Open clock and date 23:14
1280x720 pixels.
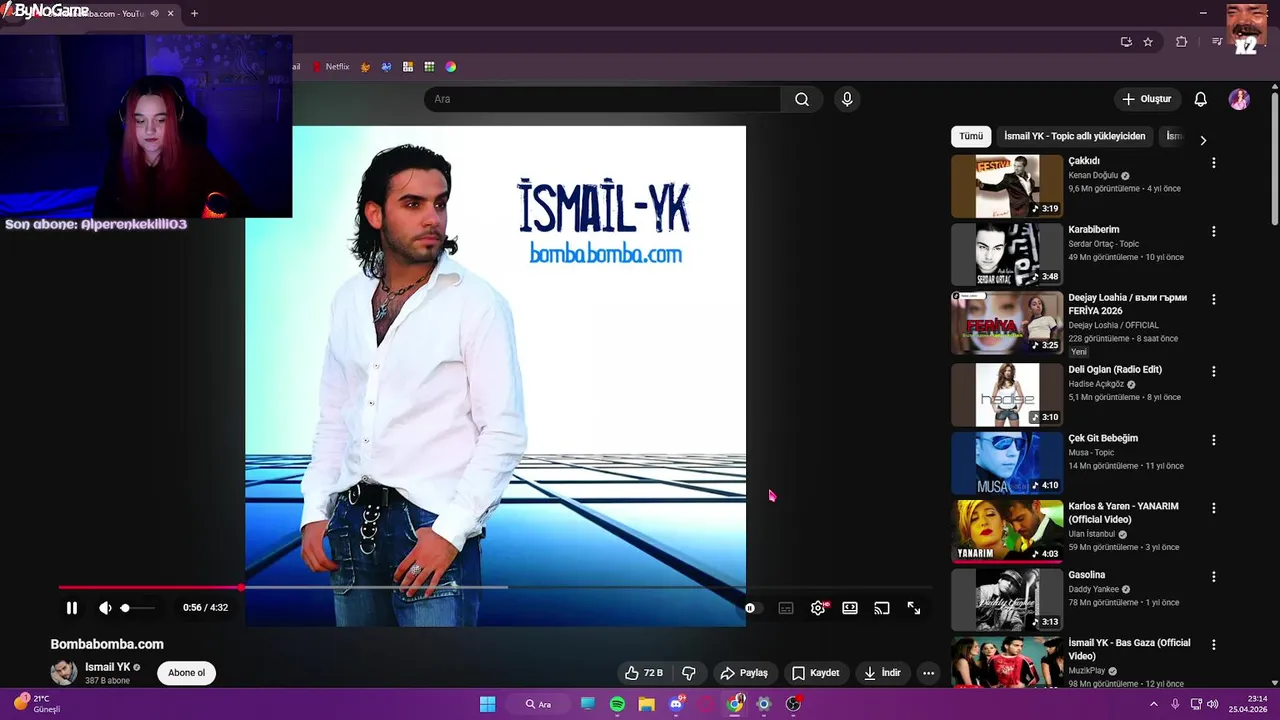click(1249, 704)
